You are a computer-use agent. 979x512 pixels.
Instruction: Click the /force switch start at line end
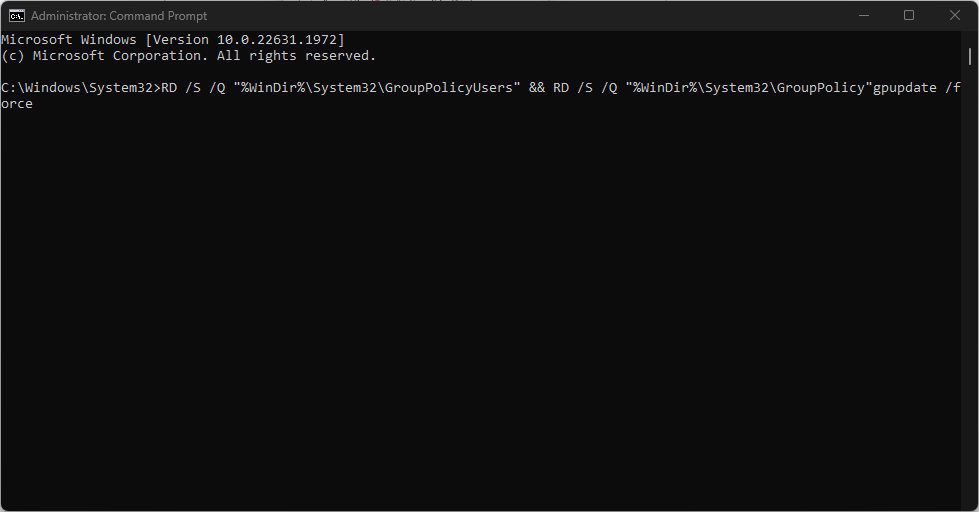(x=953, y=88)
